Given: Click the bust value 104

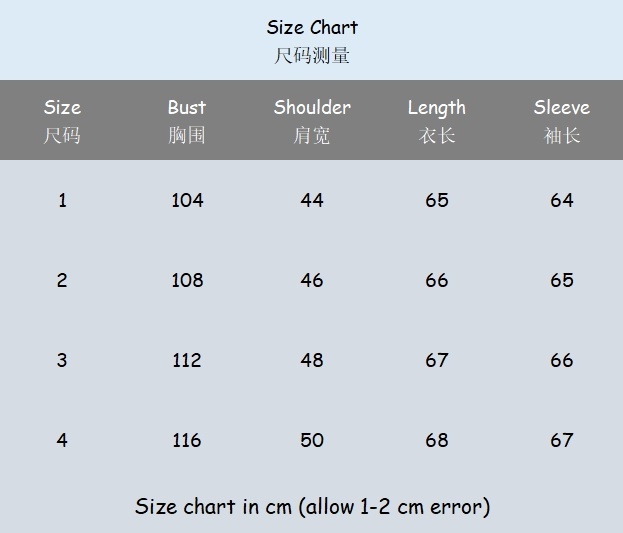Looking at the screenshot, I should (187, 200).
